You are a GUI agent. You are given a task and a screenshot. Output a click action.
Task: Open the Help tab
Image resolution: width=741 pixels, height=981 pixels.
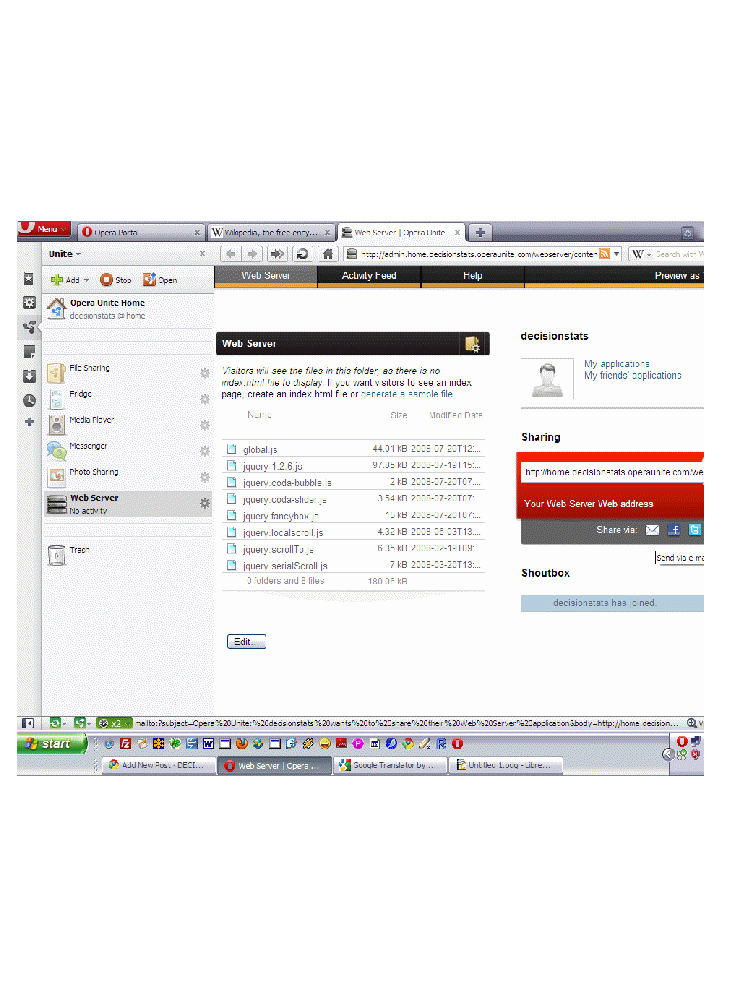coord(472,276)
